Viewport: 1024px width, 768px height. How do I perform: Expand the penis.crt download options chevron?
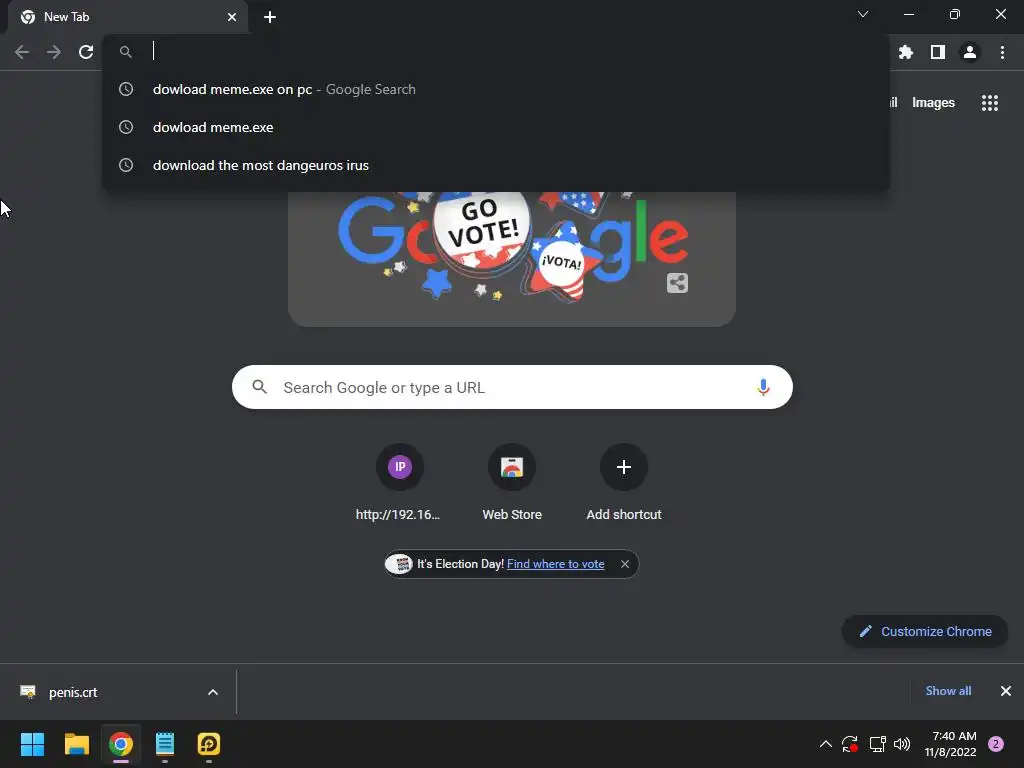point(213,692)
